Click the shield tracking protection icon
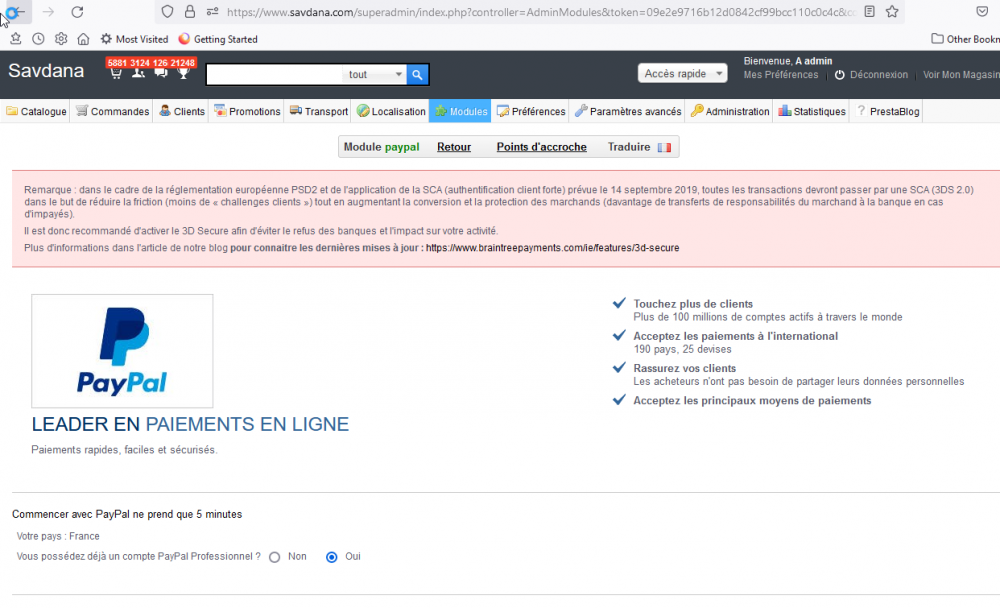The height and width of the screenshot is (608, 1000). [167, 11]
